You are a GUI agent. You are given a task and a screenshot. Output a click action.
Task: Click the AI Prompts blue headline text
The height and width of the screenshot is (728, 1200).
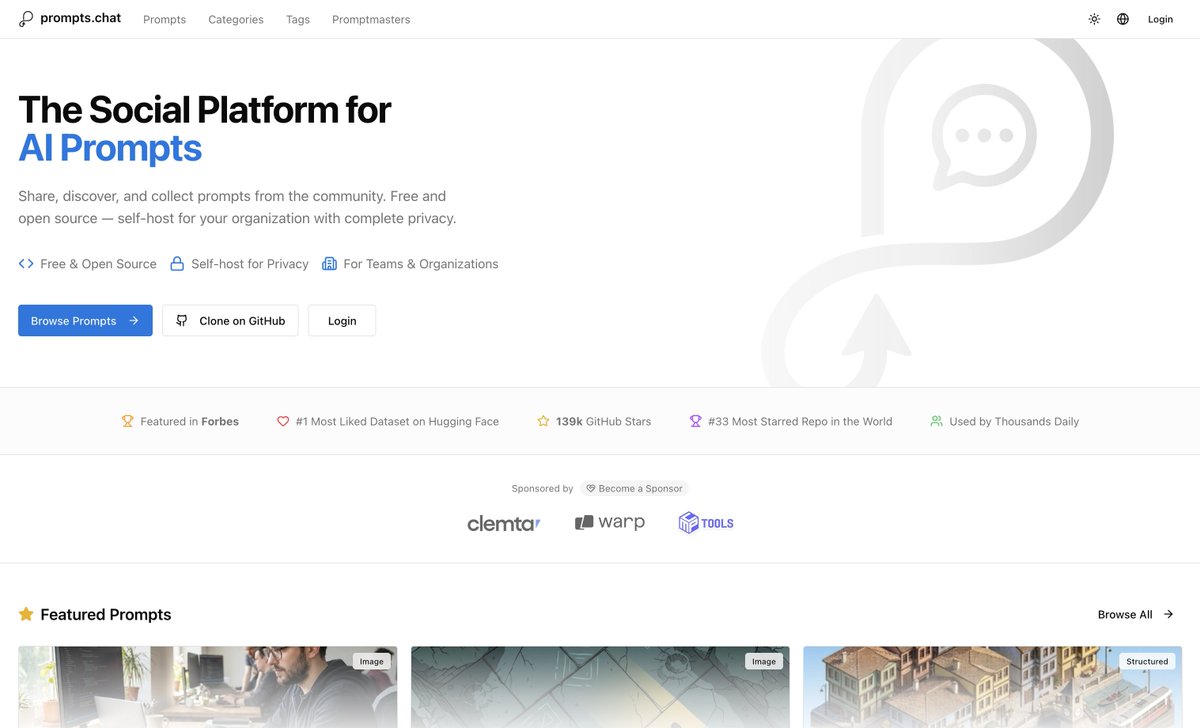point(110,148)
